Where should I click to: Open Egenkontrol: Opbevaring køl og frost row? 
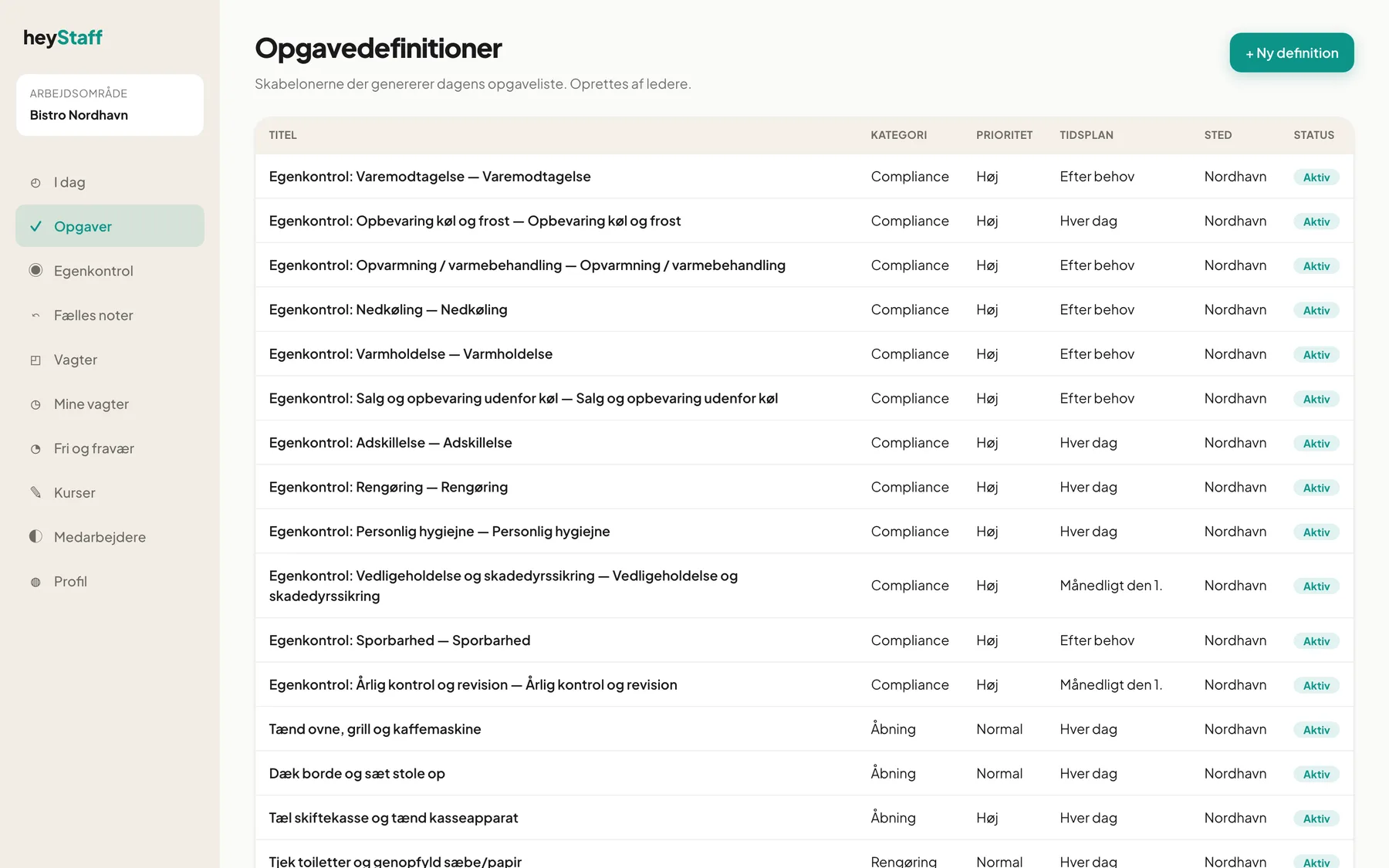[x=804, y=221]
